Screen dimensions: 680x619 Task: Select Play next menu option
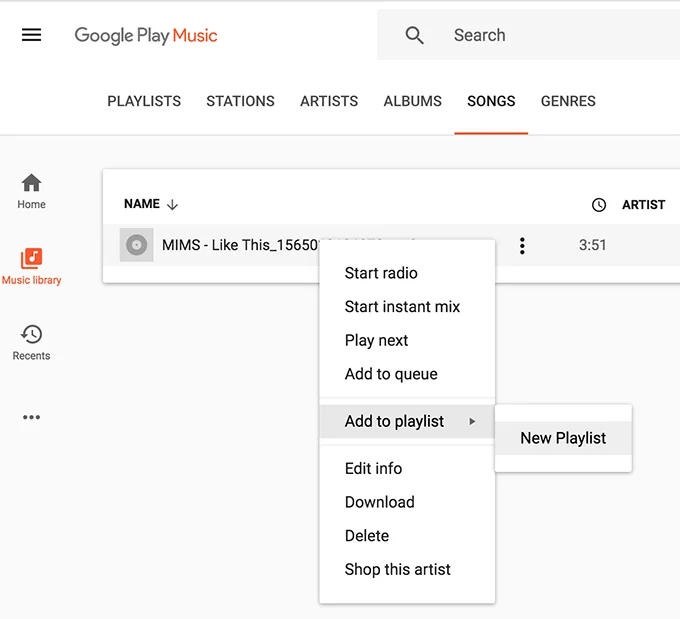click(407, 340)
